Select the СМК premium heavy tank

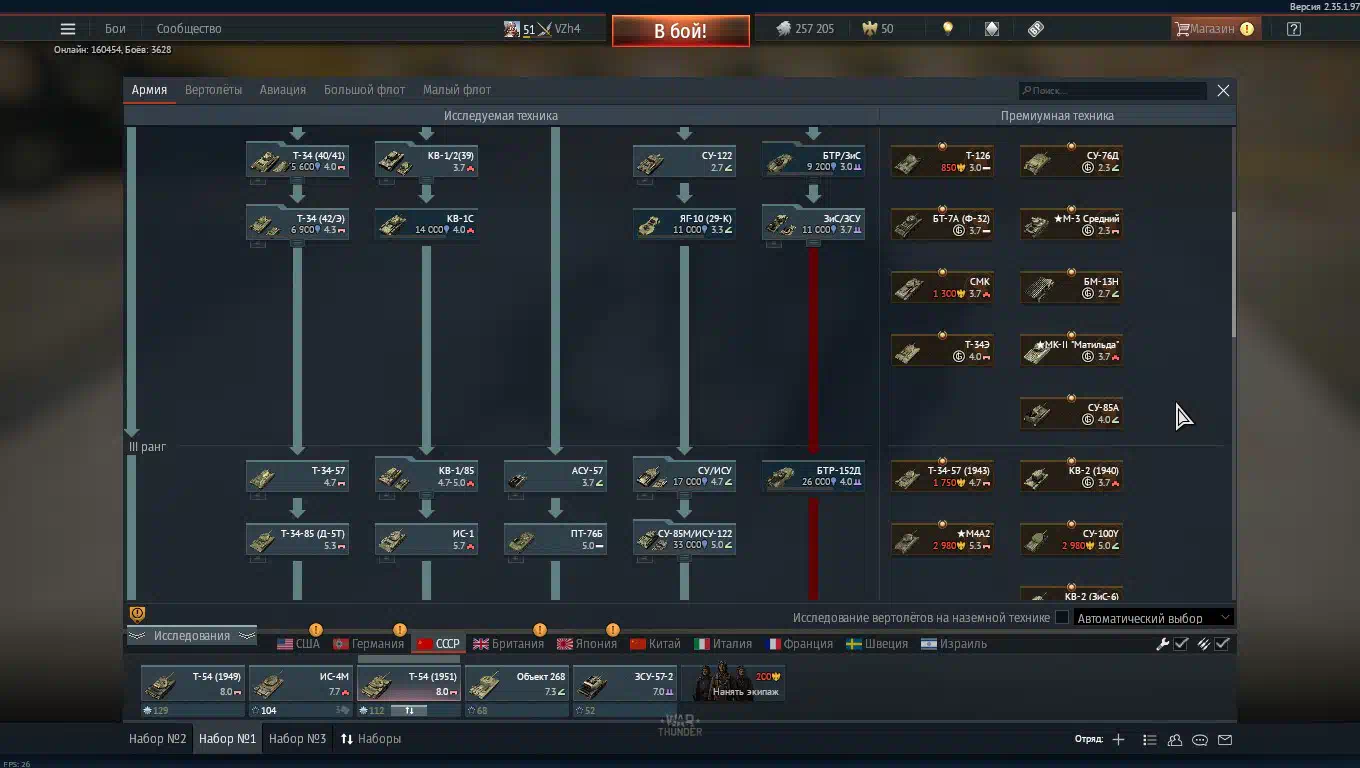(x=942, y=288)
